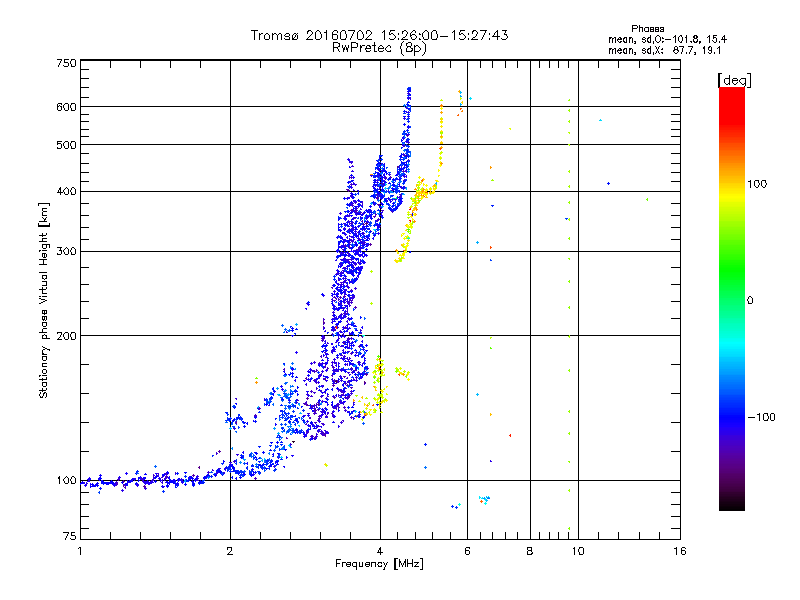Screen dimensions: 800x600
Task: Click the colorbar label '100'
Action: [x=757, y=184]
